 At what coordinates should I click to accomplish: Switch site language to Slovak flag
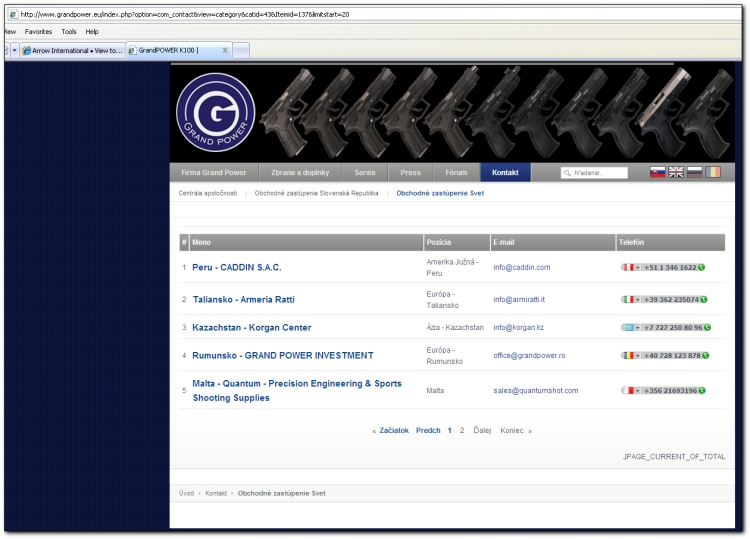coord(658,173)
